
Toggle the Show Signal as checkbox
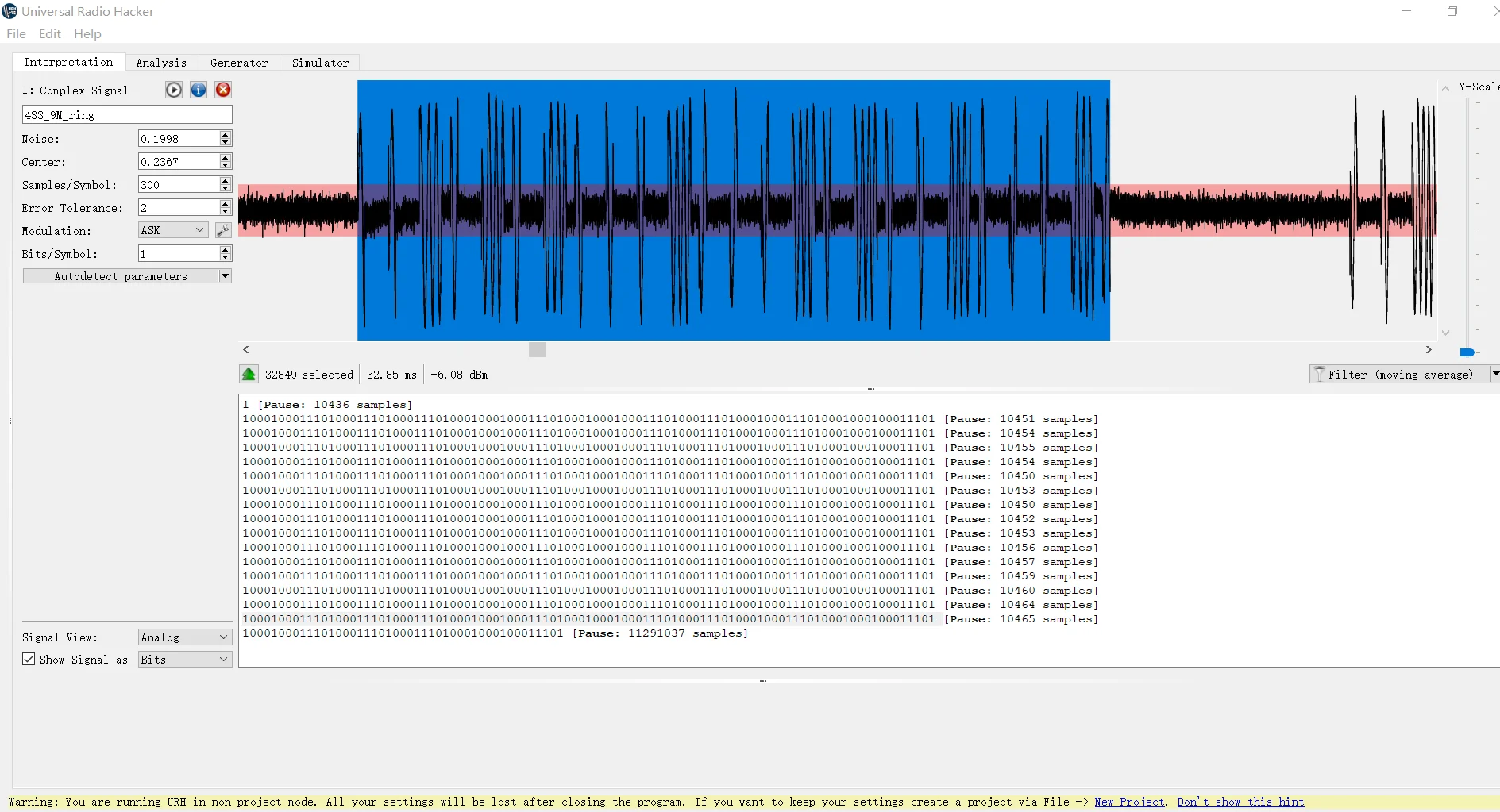[x=29, y=660]
